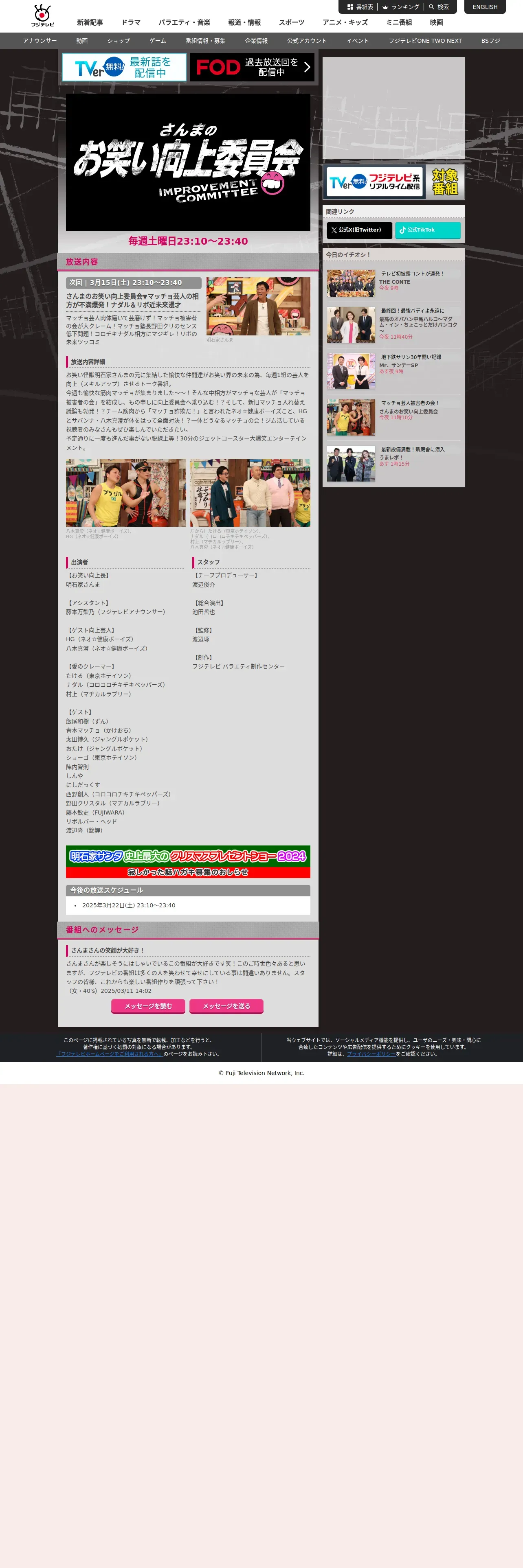Open the ミニ番組 menu

pos(399,22)
